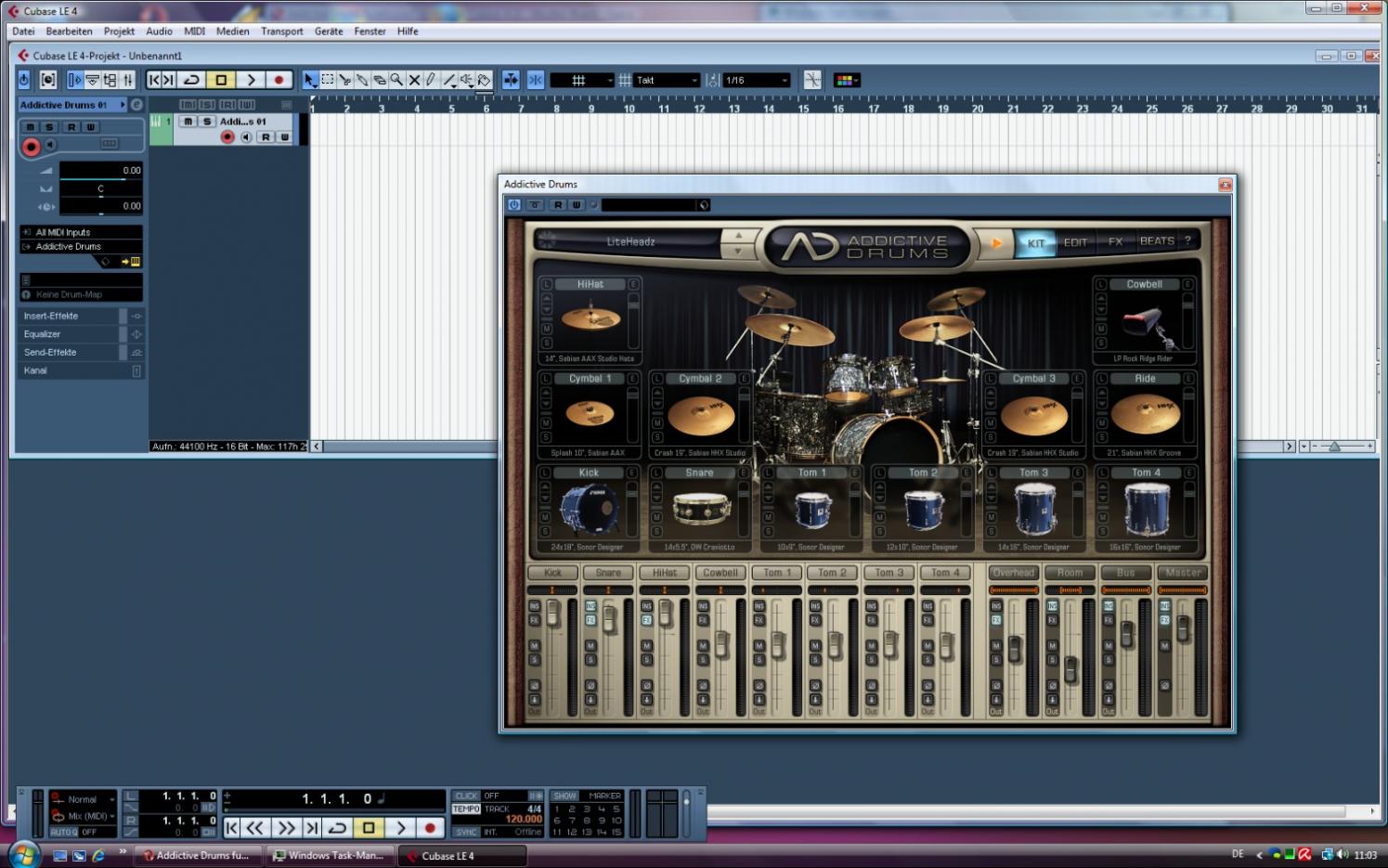This screenshot has height=868, width=1388.
Task: Click the Master mixer channel button
Action: (x=1183, y=573)
